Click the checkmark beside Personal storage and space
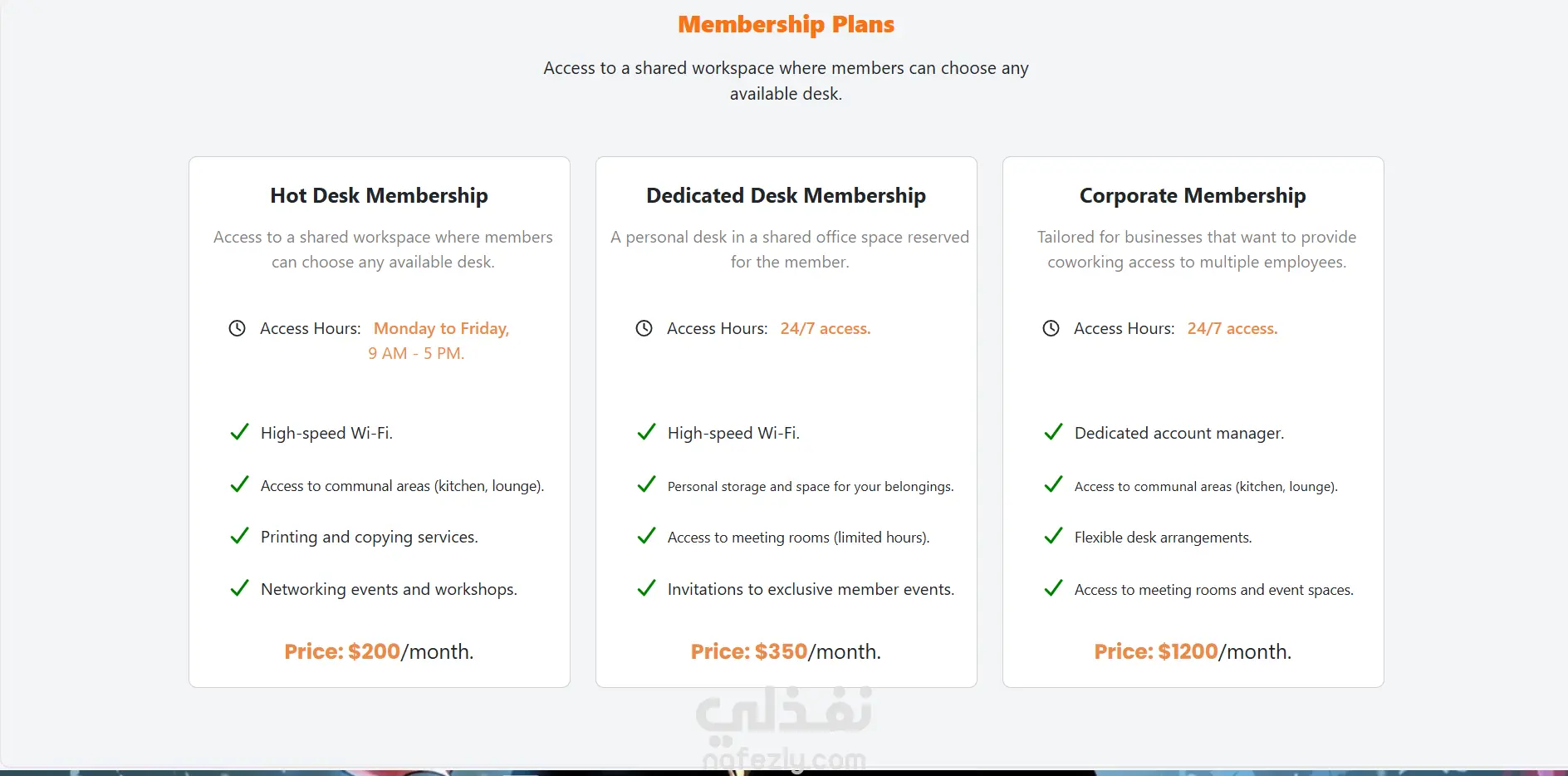The width and height of the screenshot is (1568, 776). pos(646,484)
